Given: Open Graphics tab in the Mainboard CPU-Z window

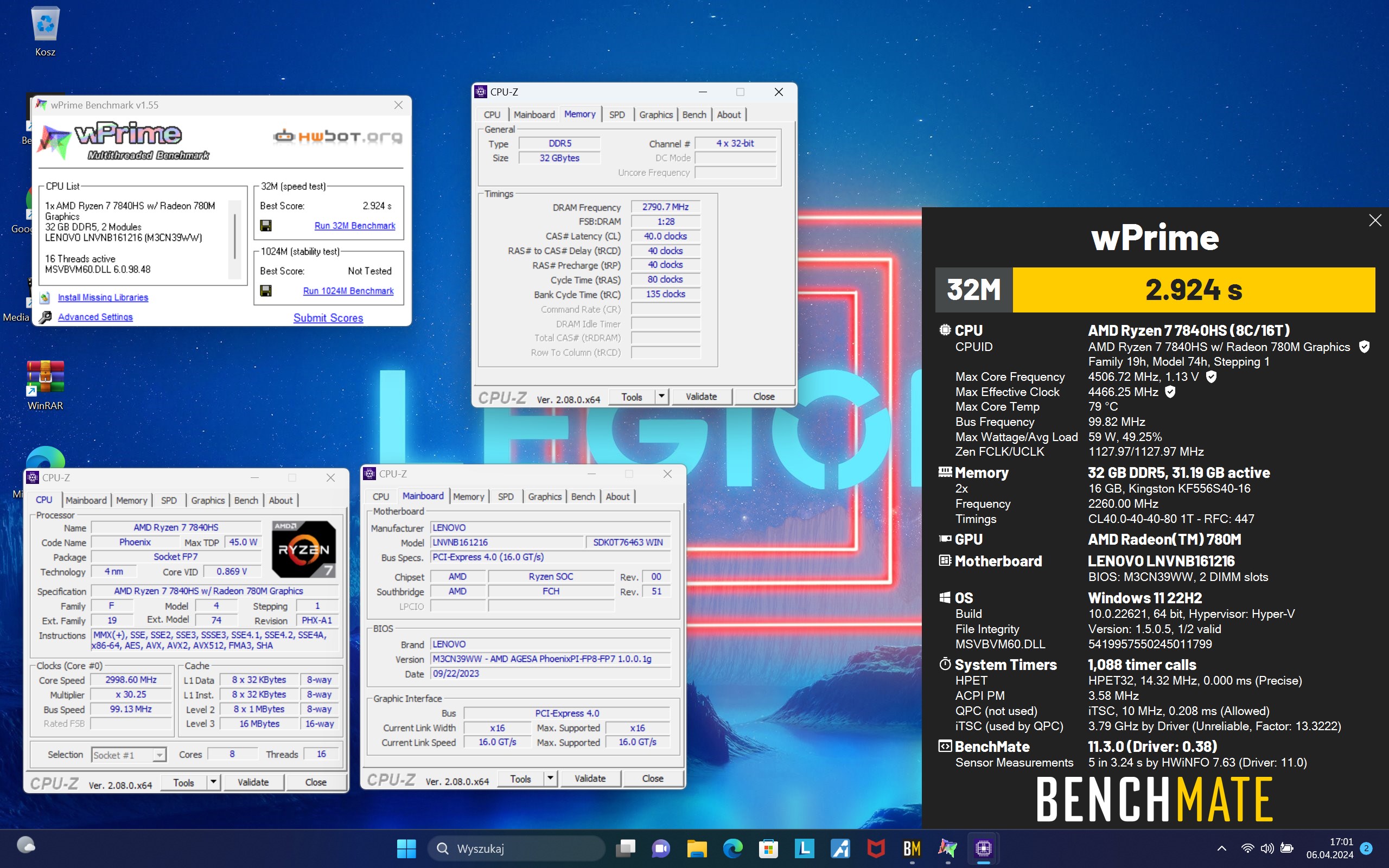Looking at the screenshot, I should coord(545,496).
